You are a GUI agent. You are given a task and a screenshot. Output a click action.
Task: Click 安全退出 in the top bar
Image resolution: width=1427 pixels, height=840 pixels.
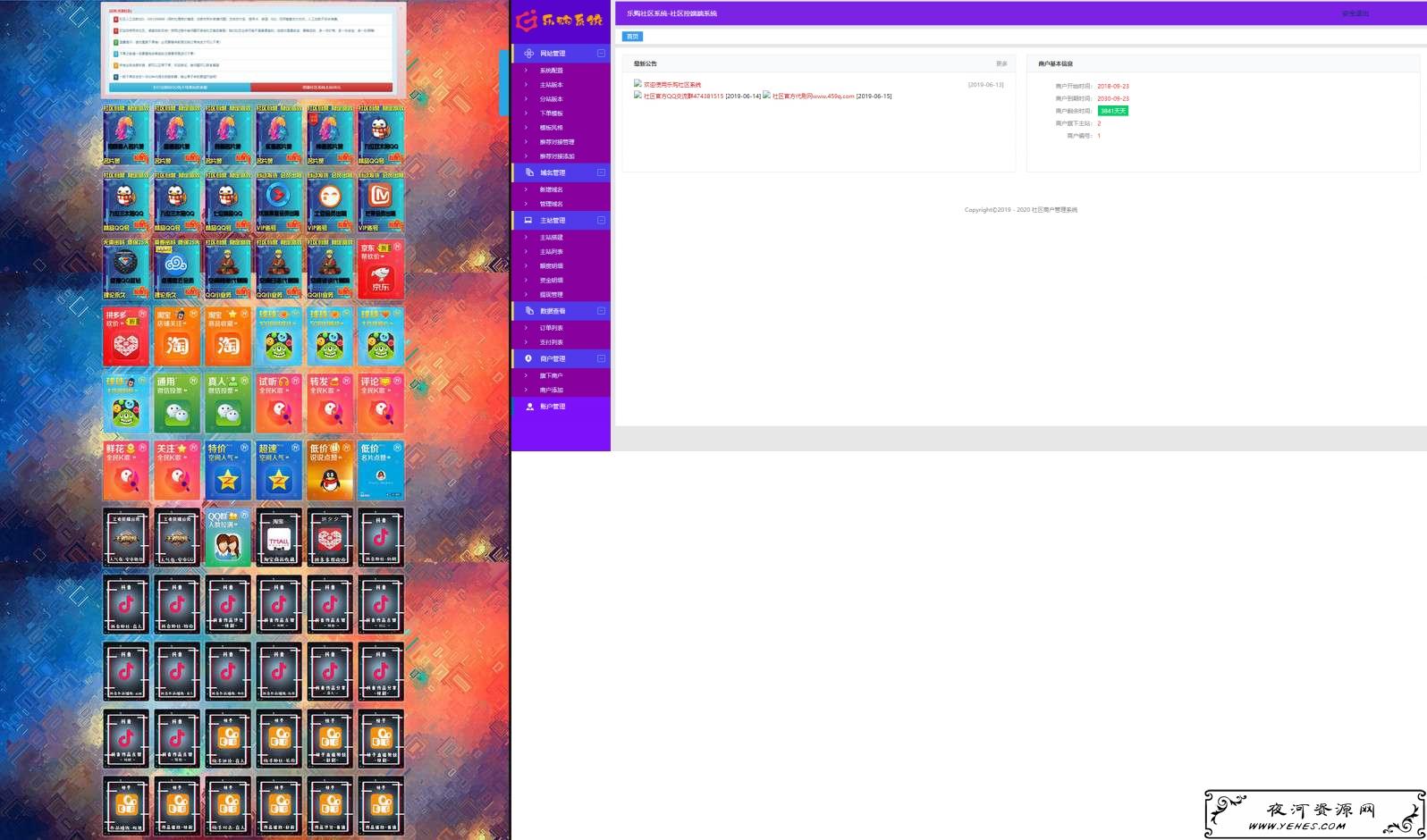tap(1355, 14)
